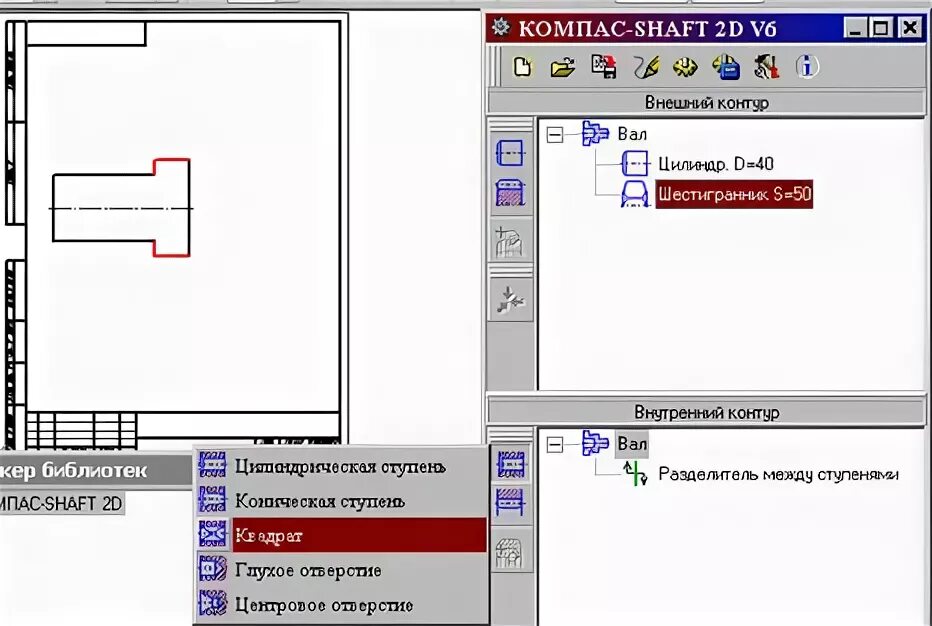Select the Цилиндр. D=40 tree item
This screenshot has width=932, height=626.
716,164
